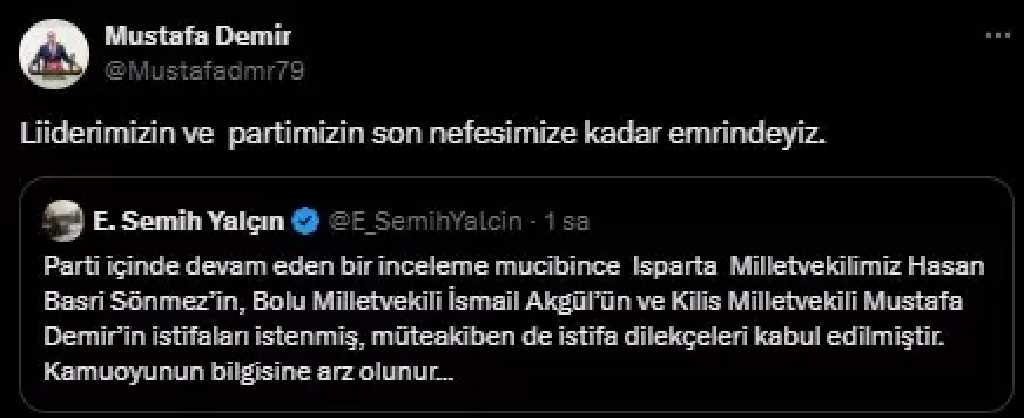Click the blue verified badge beside Yalçın

307,222
